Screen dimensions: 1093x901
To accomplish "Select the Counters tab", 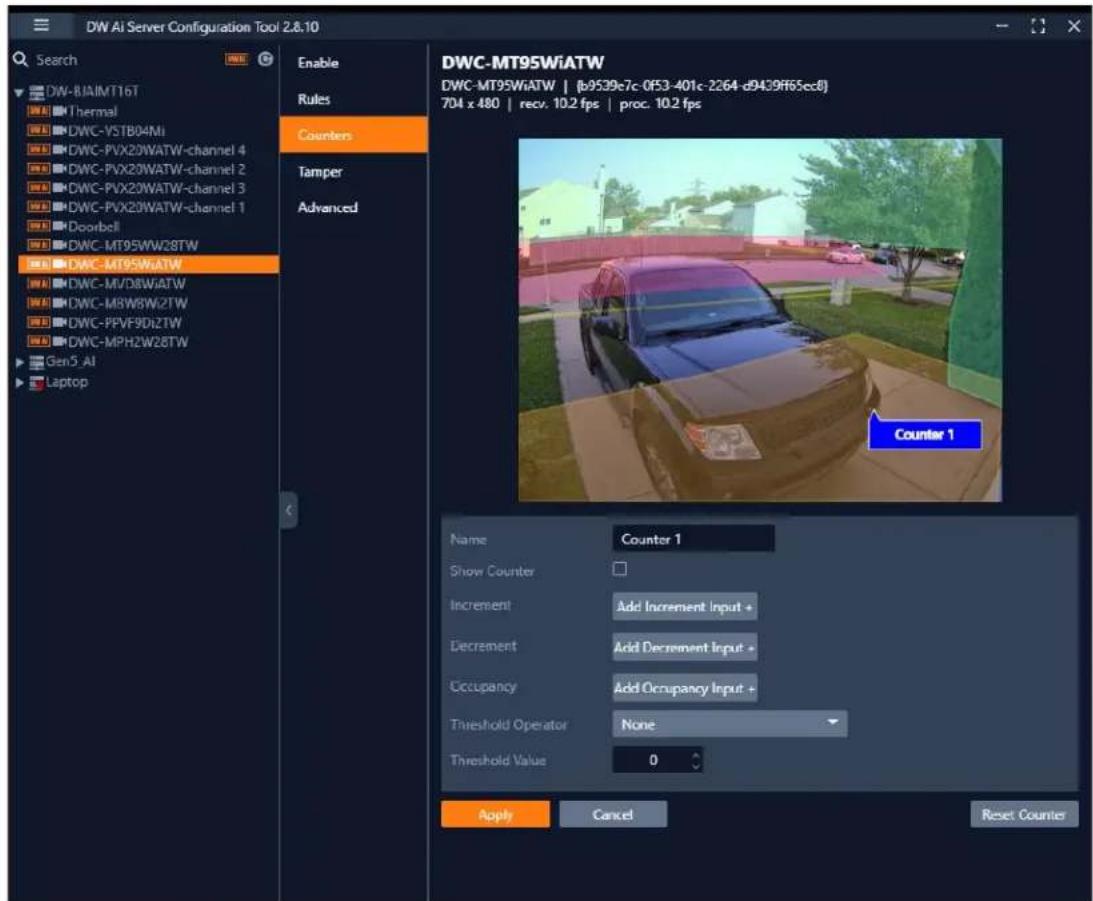I will click(353, 135).
